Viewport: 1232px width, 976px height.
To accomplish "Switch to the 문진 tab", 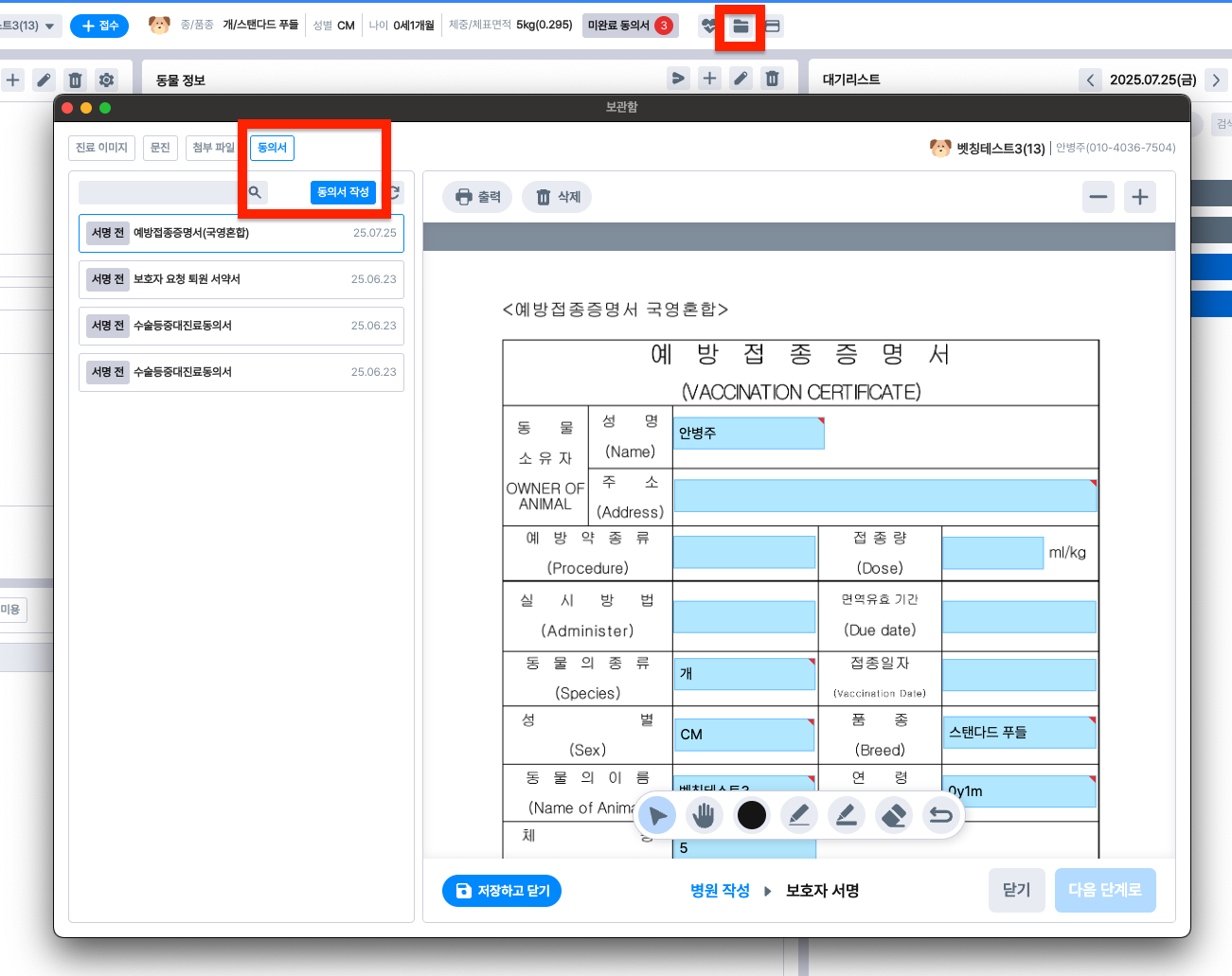I will pos(161,148).
